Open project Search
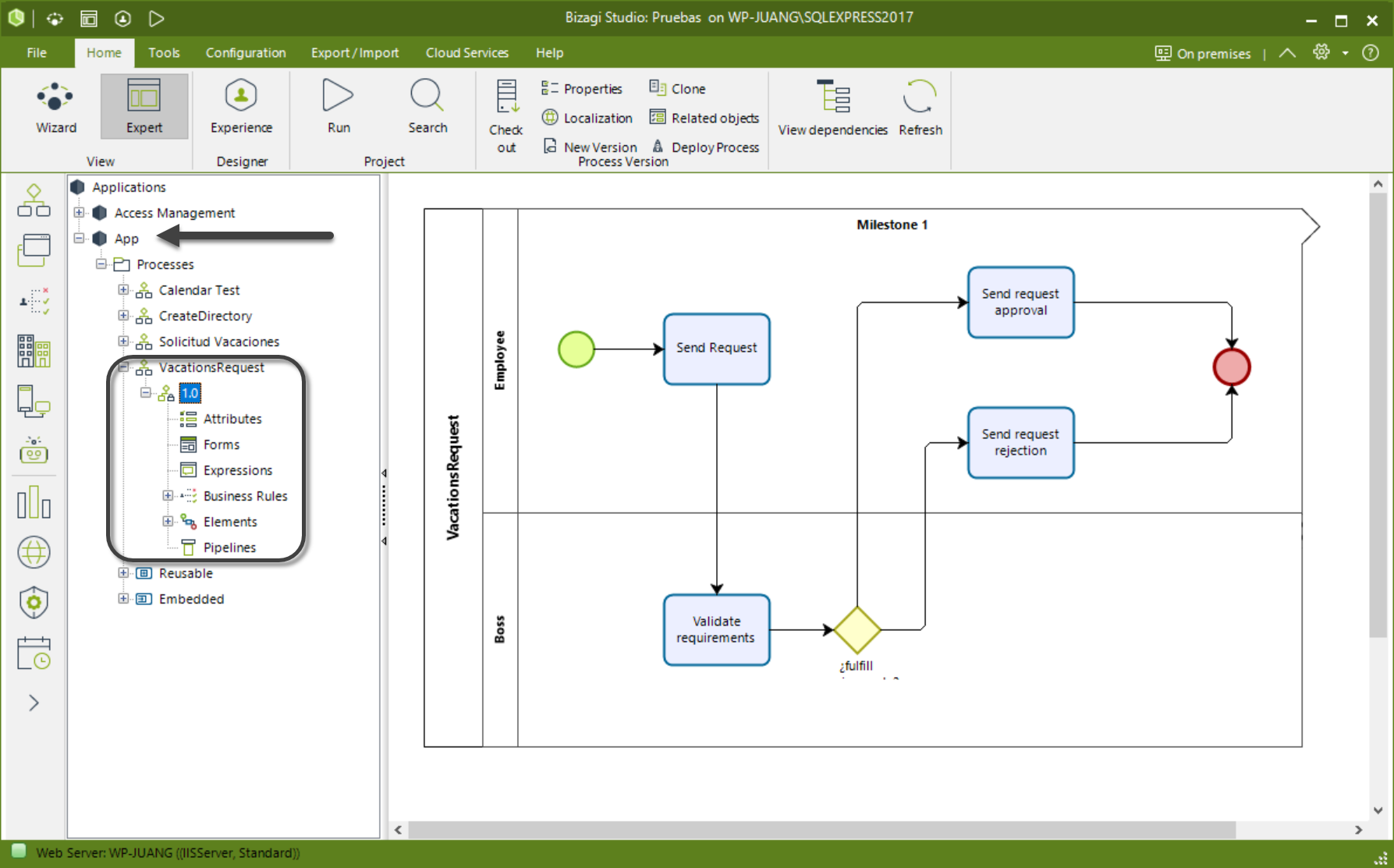The width and height of the screenshot is (1394, 868). coord(427,107)
